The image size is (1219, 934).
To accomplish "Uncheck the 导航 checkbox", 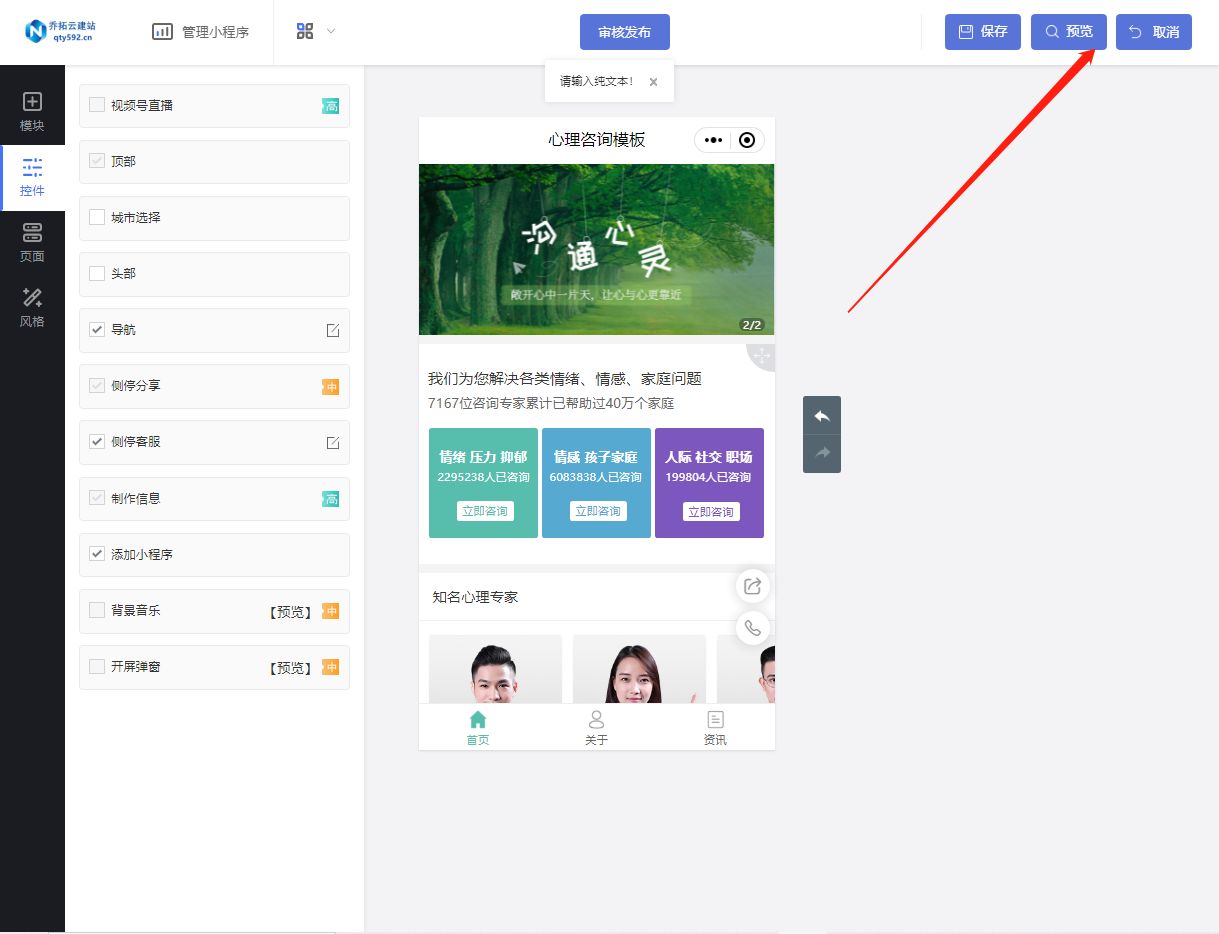I will tap(97, 329).
